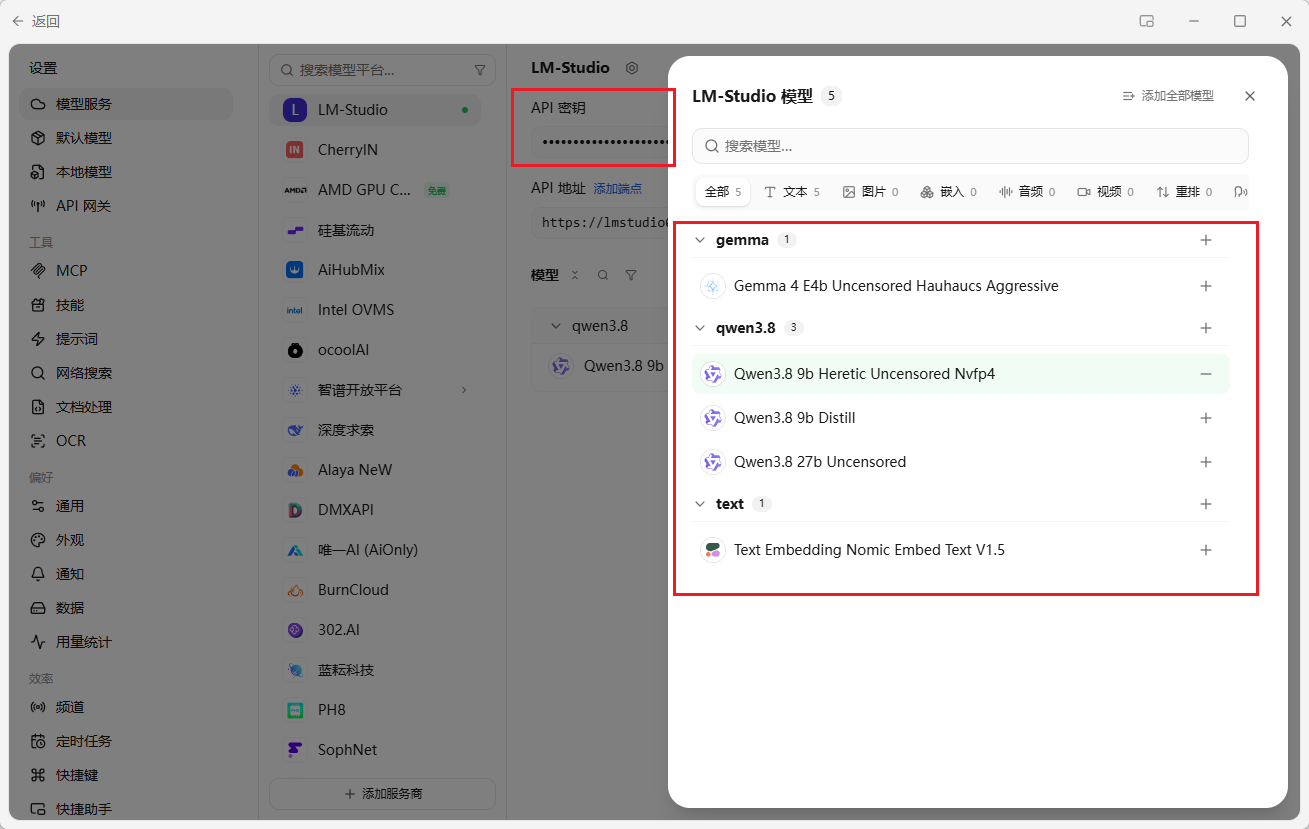
Task: Switch to the 嵌入 model tab
Action: coord(948,192)
